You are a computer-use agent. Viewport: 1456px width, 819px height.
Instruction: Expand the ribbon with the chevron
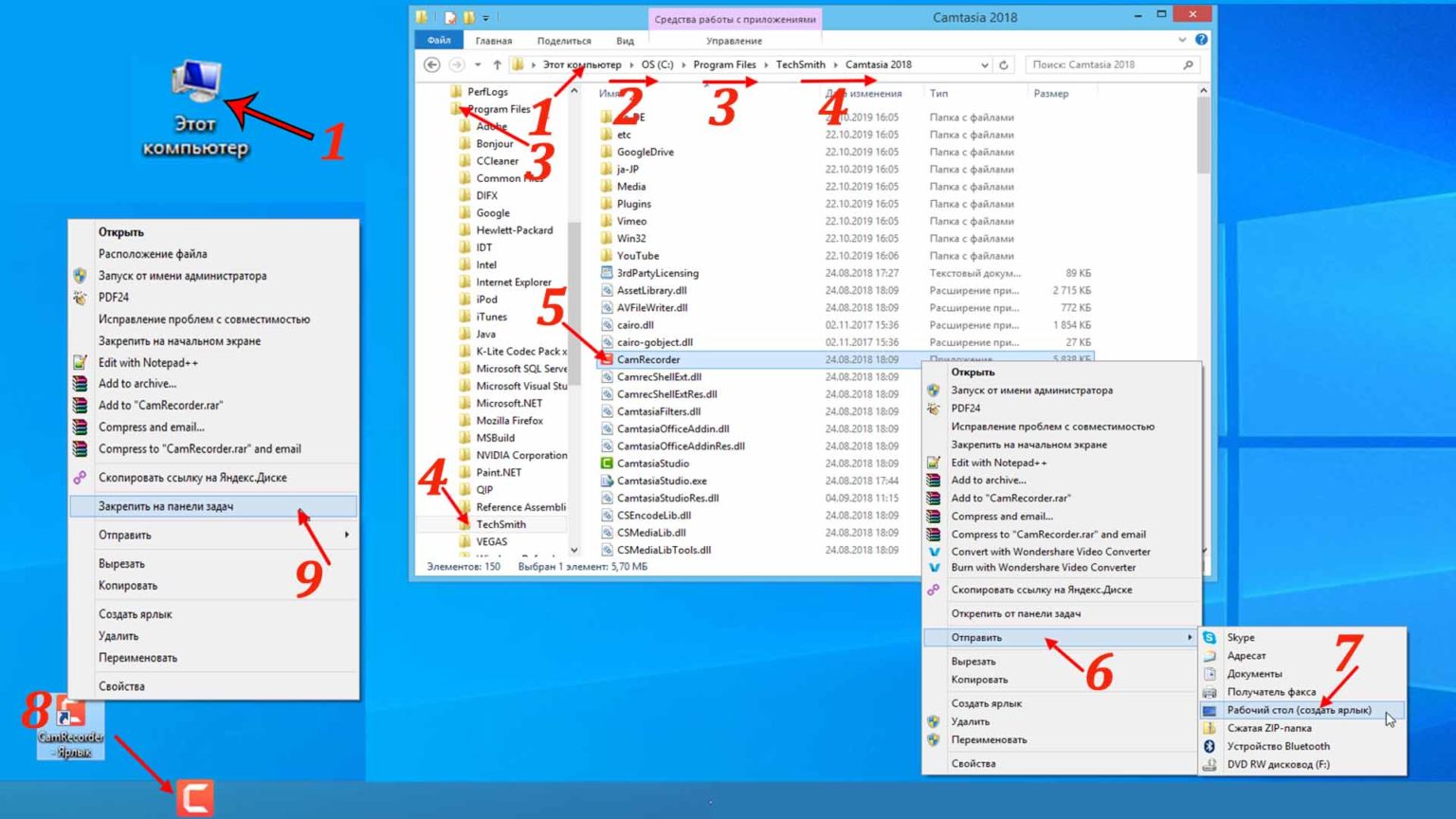pos(1182,40)
